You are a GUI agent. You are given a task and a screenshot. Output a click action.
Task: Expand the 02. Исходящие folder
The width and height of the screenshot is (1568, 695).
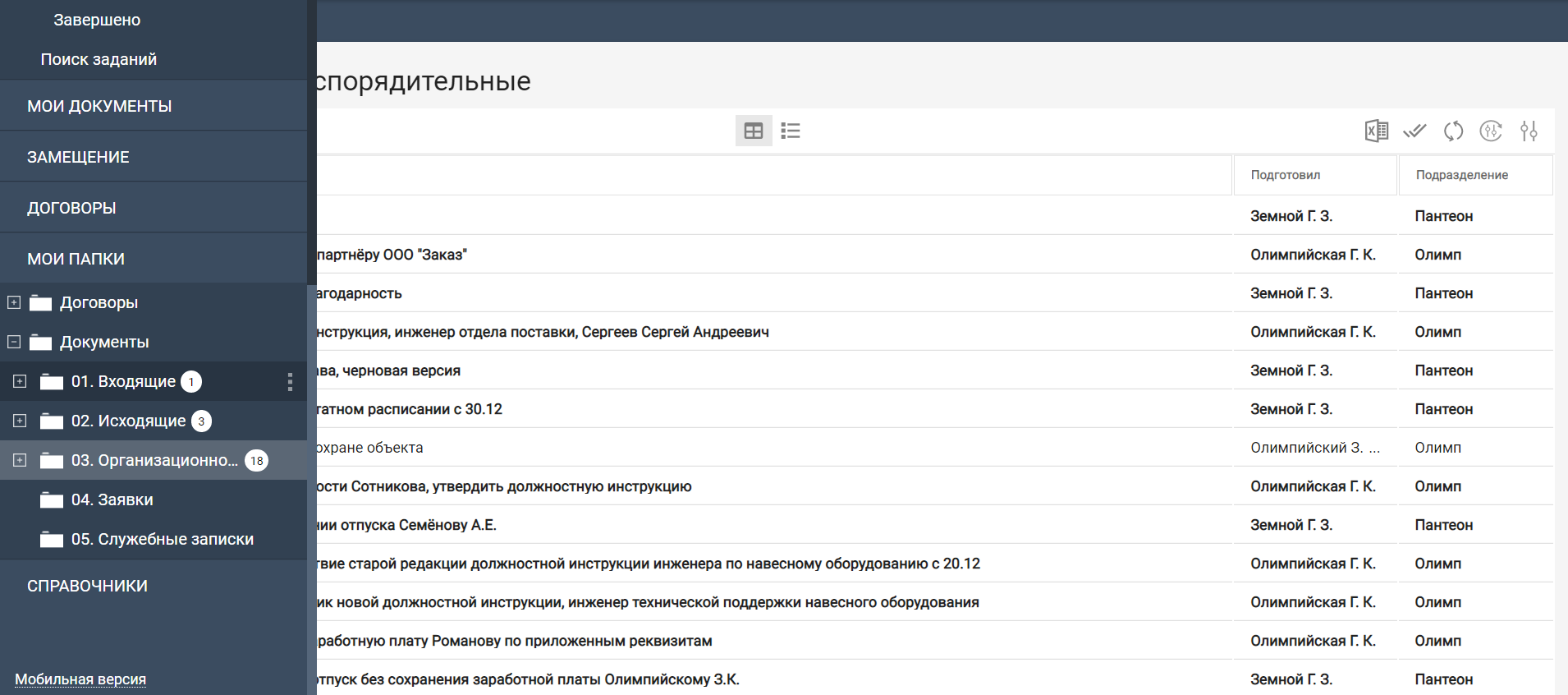(20, 421)
